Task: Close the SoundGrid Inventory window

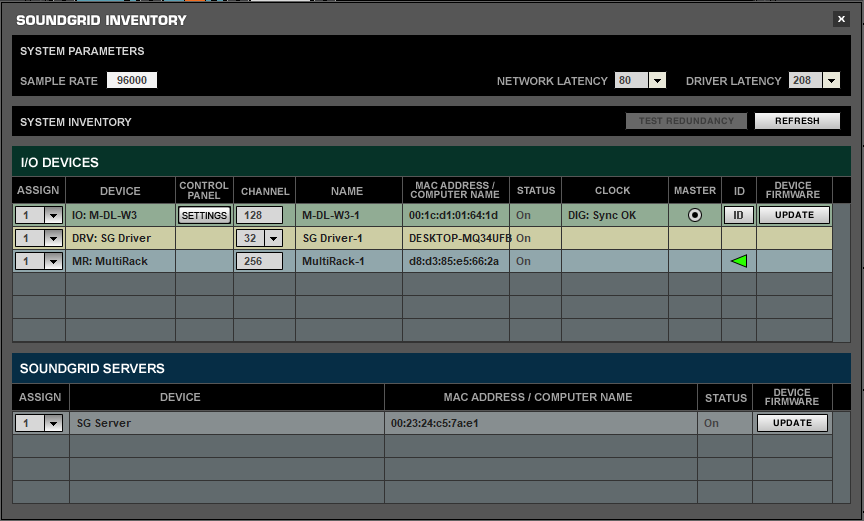Action: click(x=841, y=19)
